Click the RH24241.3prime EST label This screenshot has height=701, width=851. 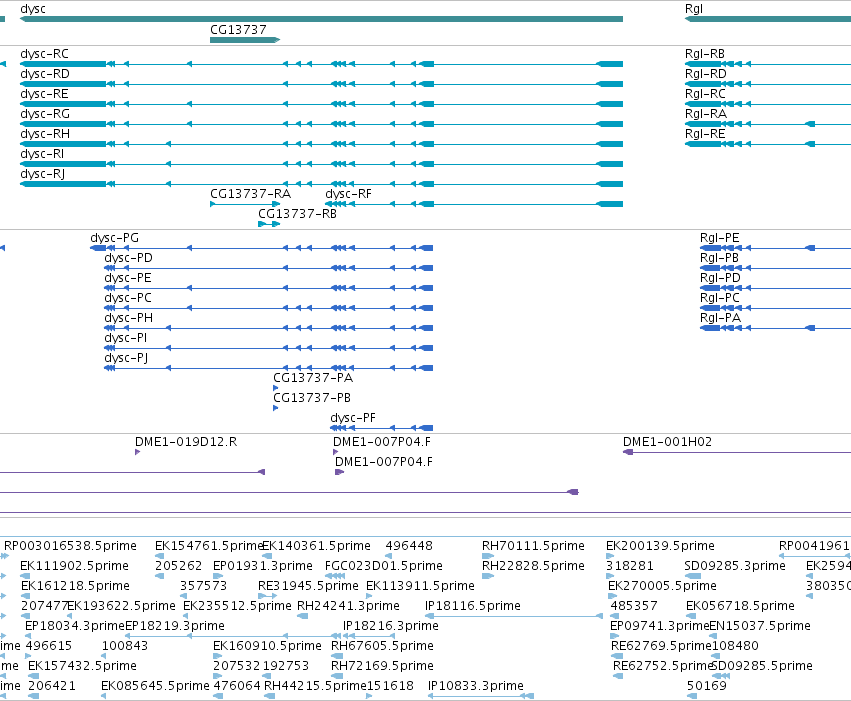click(x=348, y=606)
